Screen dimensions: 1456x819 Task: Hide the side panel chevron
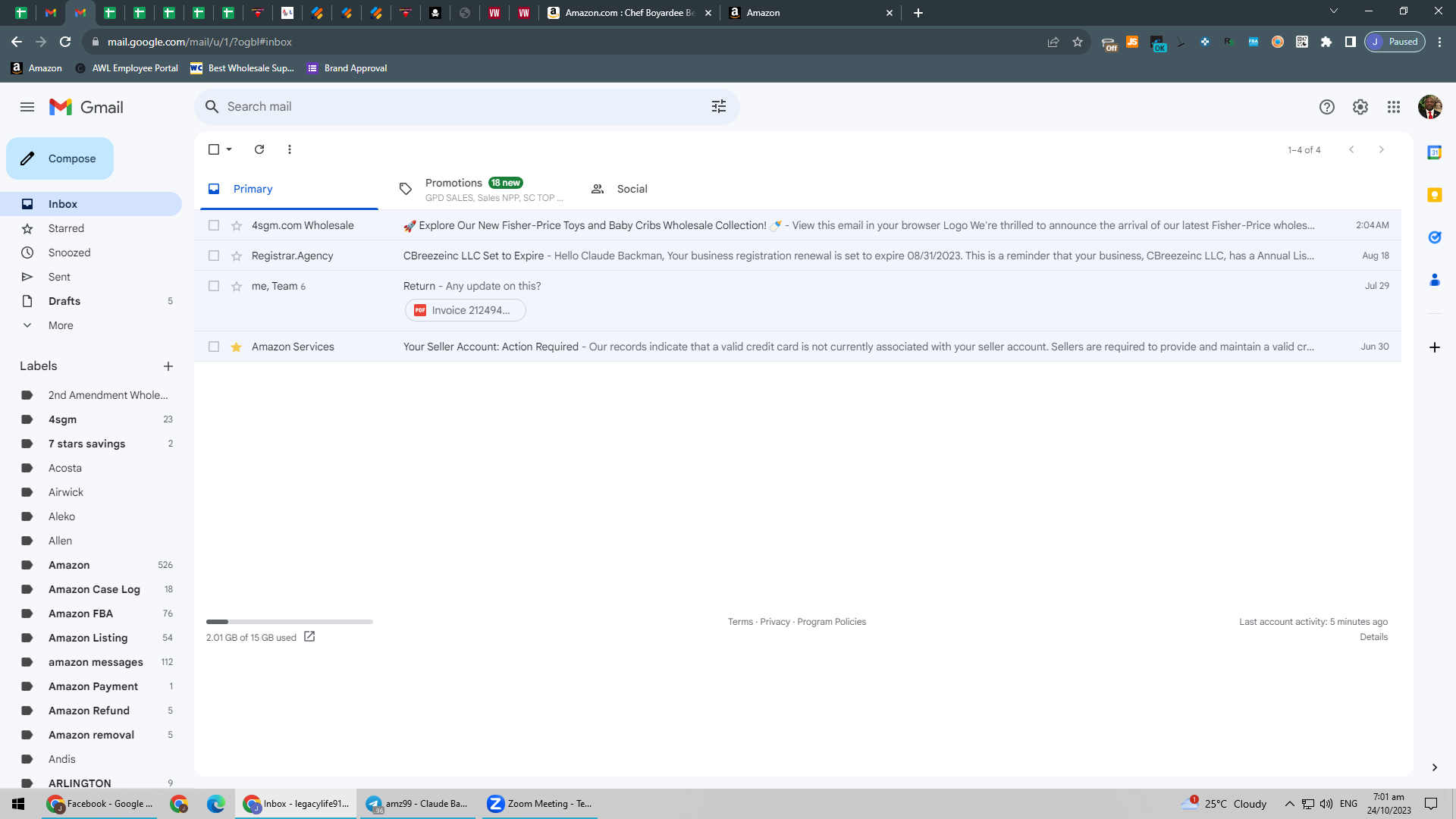click(x=1435, y=767)
